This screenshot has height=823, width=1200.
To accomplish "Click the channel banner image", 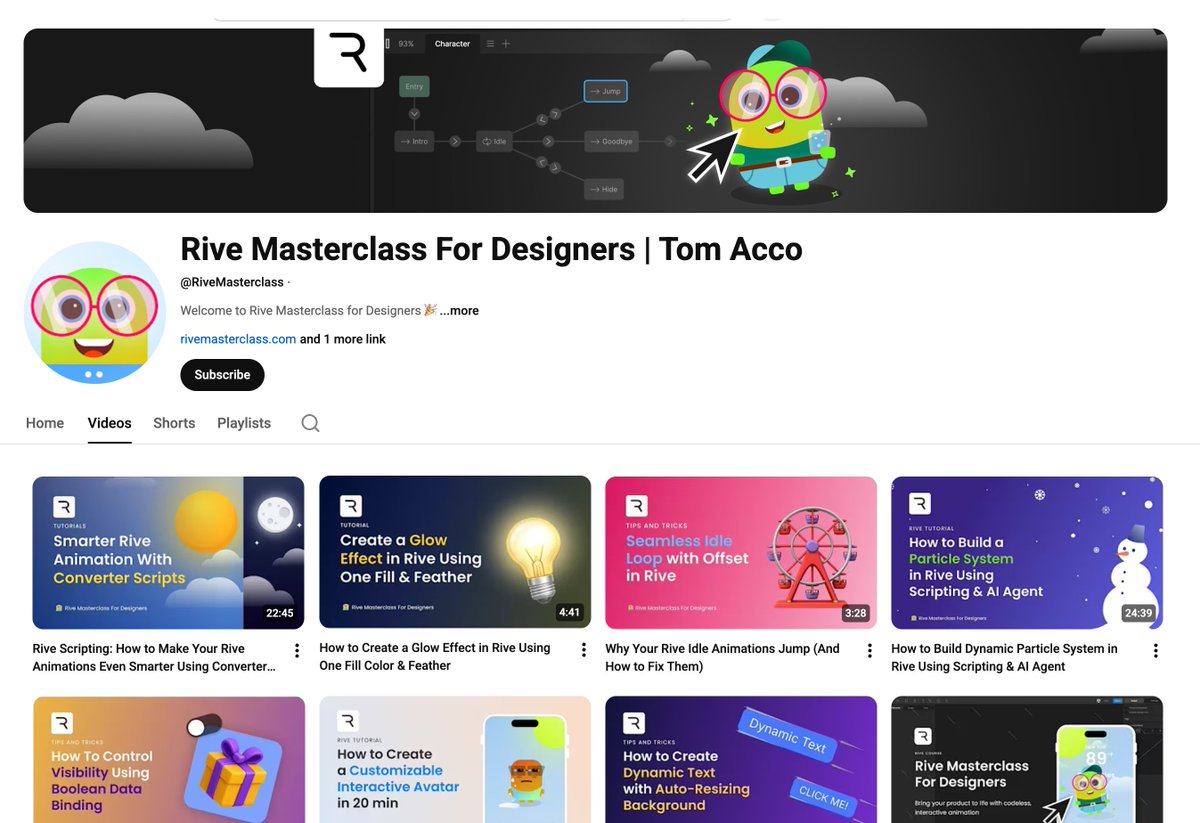I will coord(595,120).
